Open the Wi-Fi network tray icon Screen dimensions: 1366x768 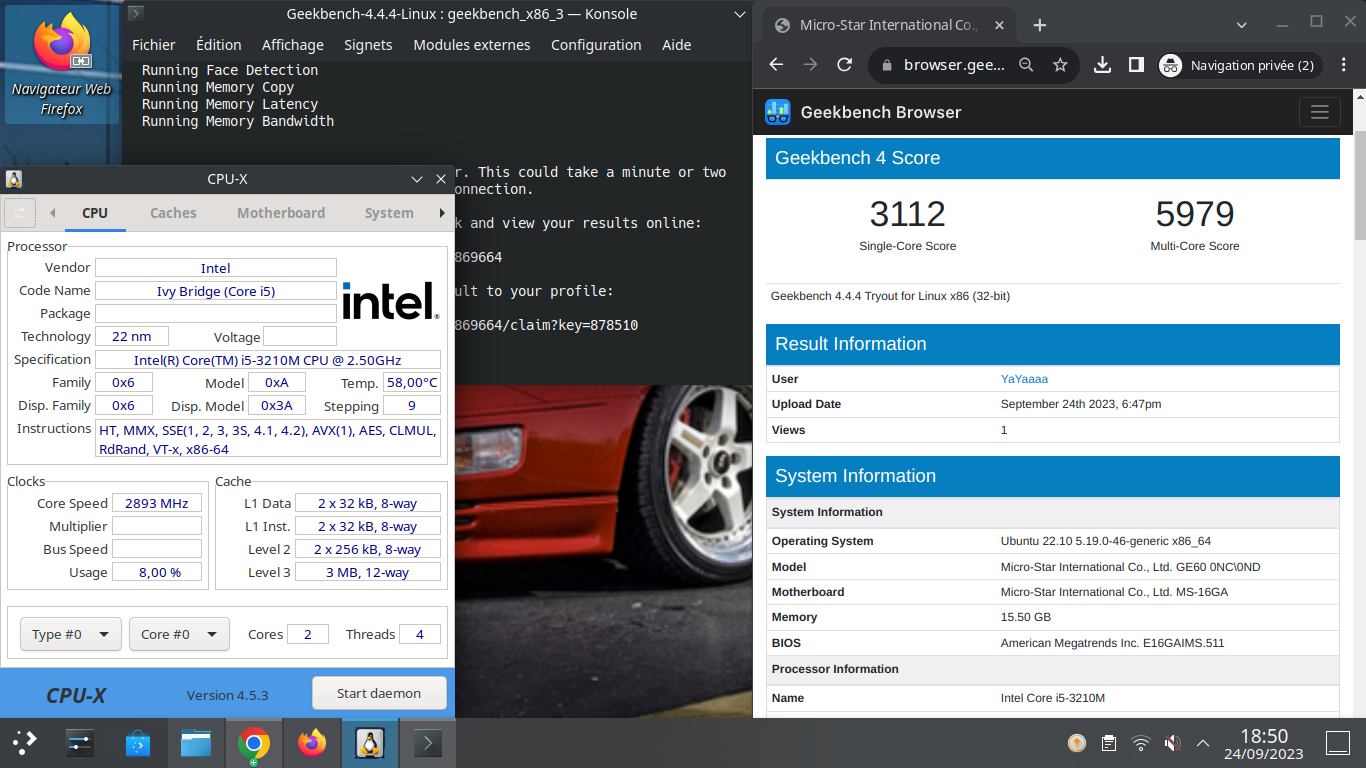(x=1141, y=743)
